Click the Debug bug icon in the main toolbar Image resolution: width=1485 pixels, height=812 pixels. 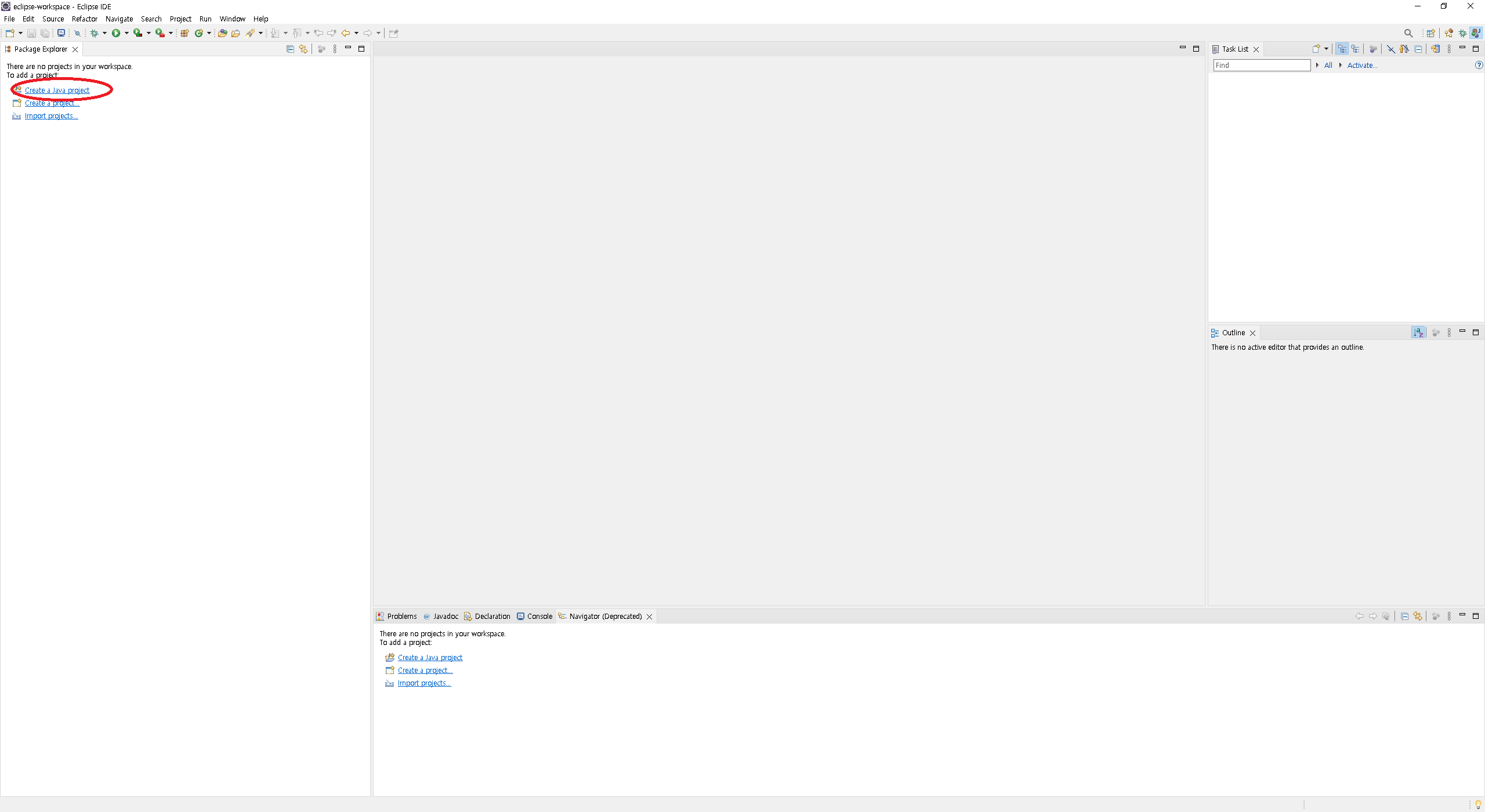click(x=94, y=33)
